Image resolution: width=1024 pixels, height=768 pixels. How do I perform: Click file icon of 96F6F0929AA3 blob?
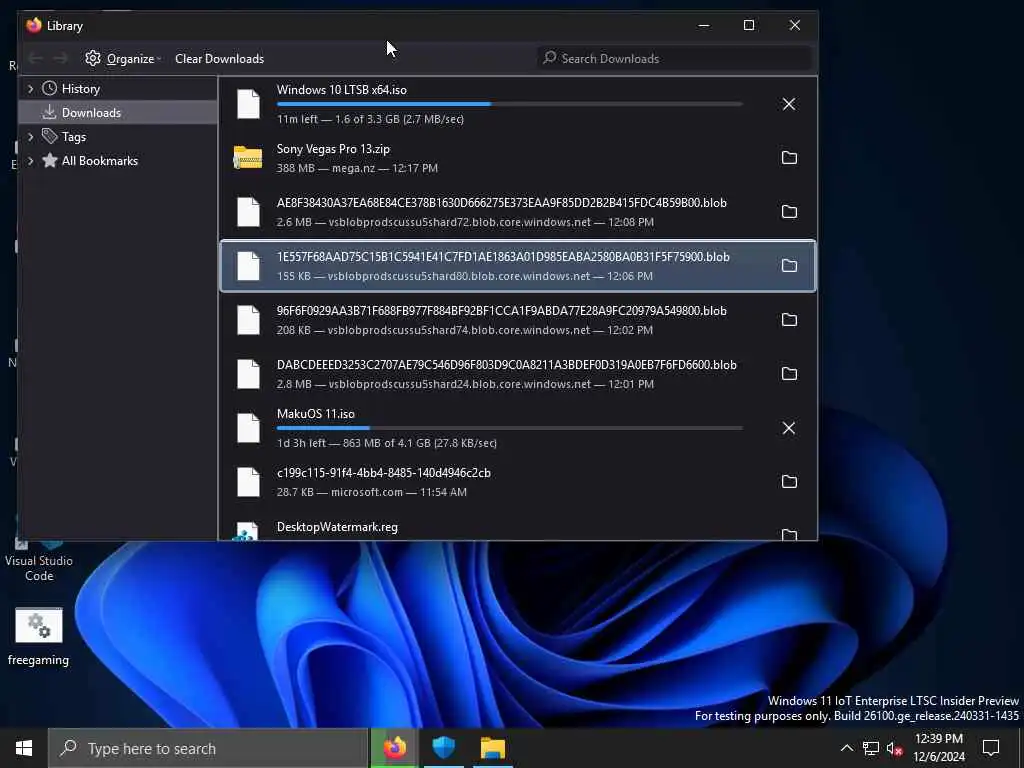[248, 319]
